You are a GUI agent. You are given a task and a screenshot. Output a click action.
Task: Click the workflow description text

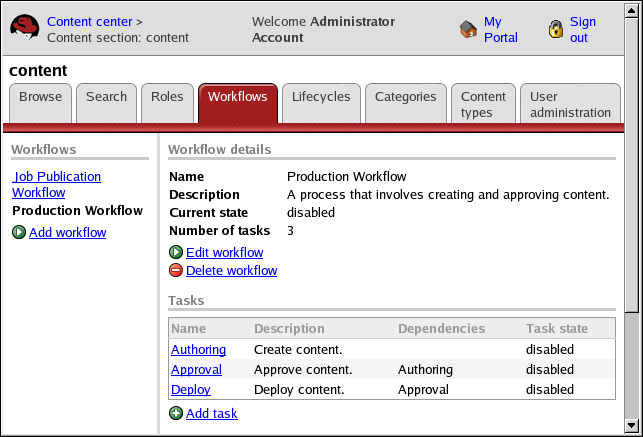[448, 194]
